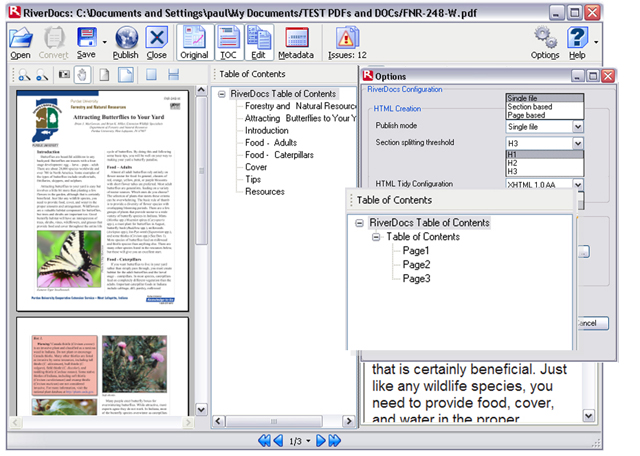Close the document with the X Close icon
This screenshot has width=640, height=456.
pos(157,43)
